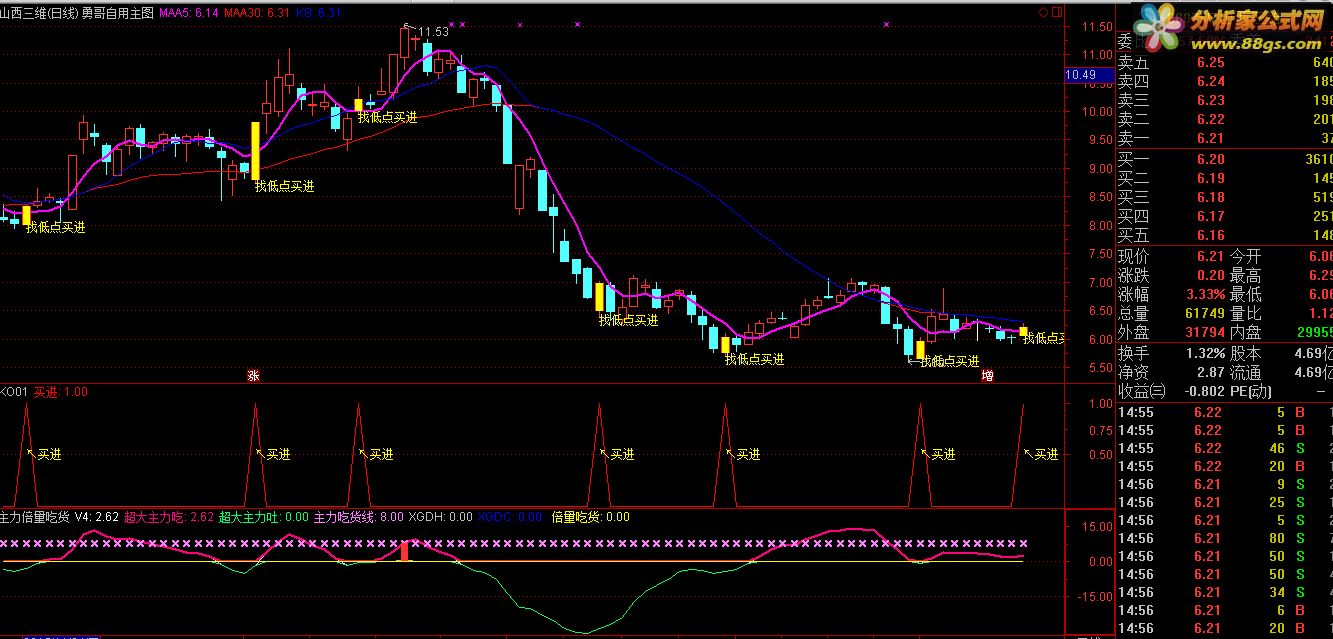Click the 委 label atop the order book
Screen dimensions: 1333x639
pos(1125,42)
